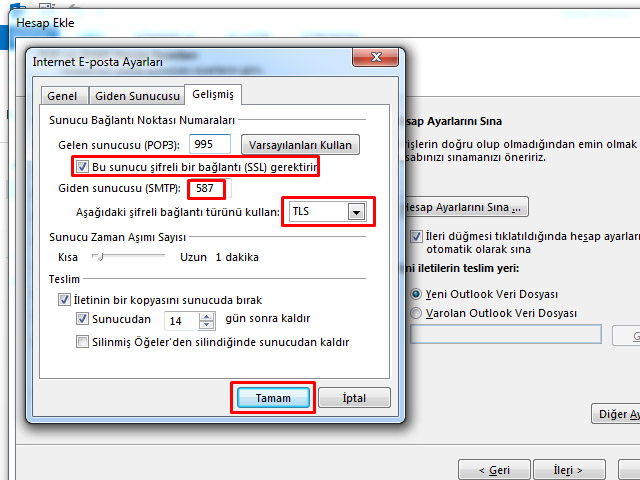Screen dimensions: 640x480
Task: Select the Gelişmiş tab
Action: [x=213, y=95]
